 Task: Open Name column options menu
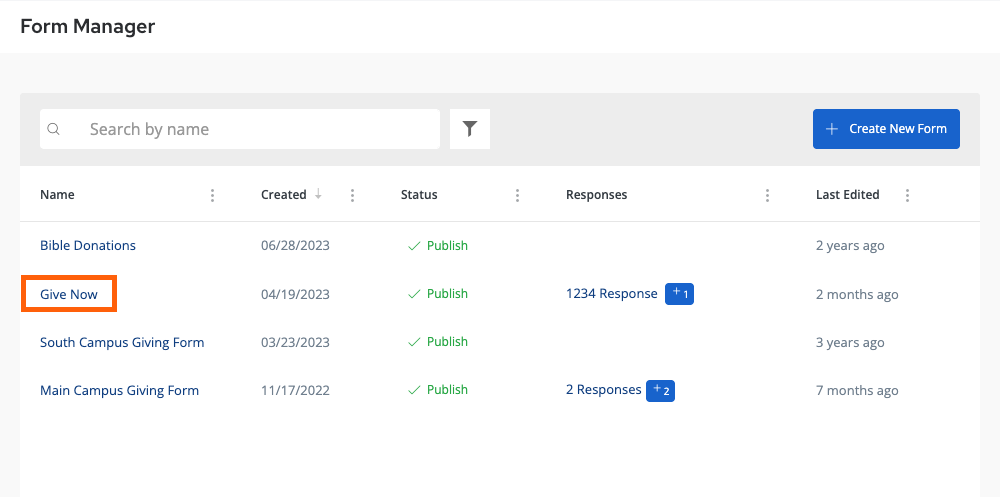pos(212,195)
